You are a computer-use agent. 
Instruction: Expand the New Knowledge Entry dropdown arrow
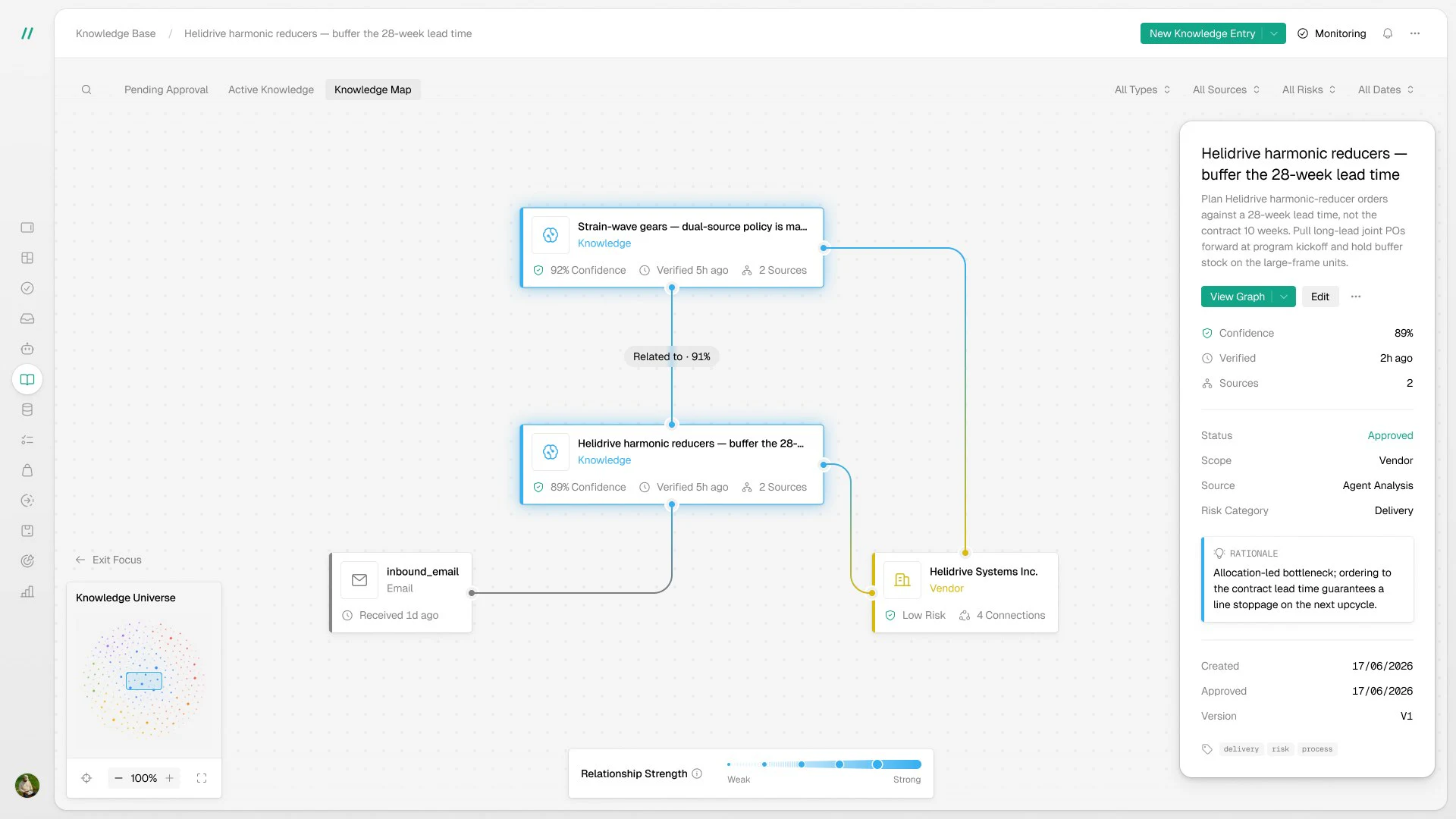[x=1275, y=33]
